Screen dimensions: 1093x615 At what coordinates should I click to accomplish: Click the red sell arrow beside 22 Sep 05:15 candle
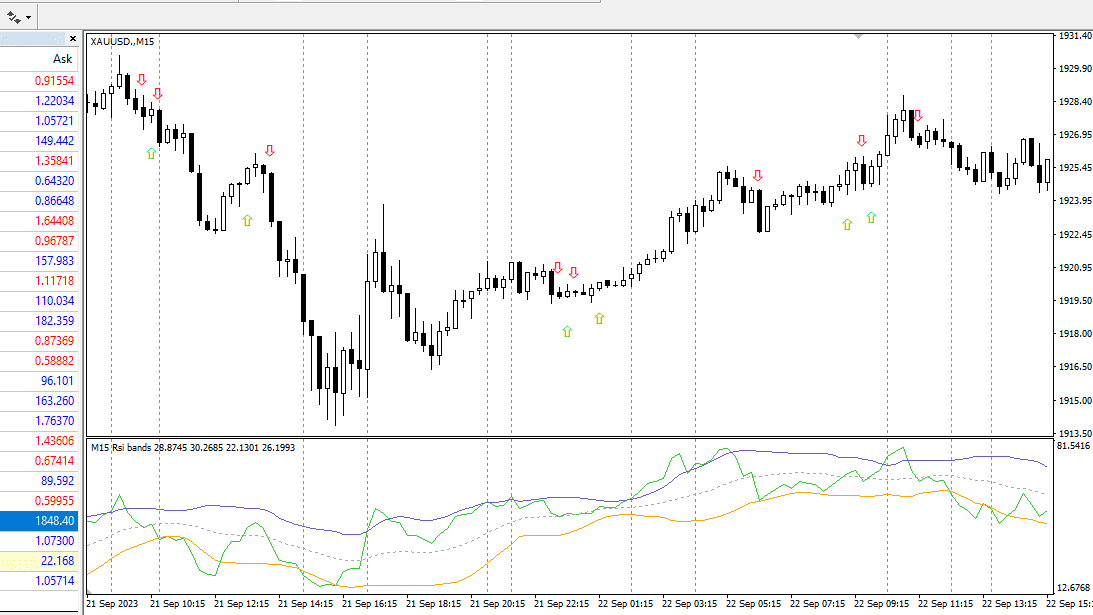(x=758, y=176)
